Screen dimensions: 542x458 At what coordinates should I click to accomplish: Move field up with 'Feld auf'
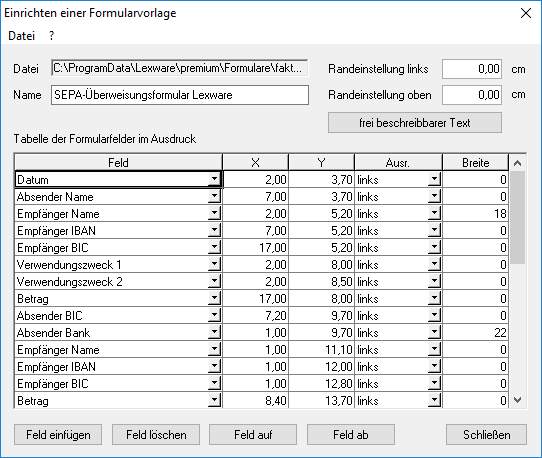pyautogui.click(x=253, y=434)
